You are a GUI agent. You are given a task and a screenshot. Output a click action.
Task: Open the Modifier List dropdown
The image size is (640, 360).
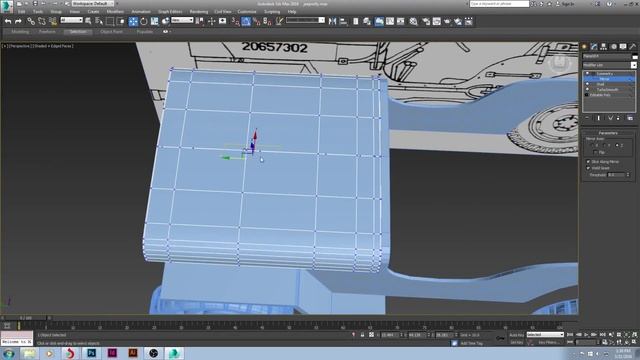609,65
